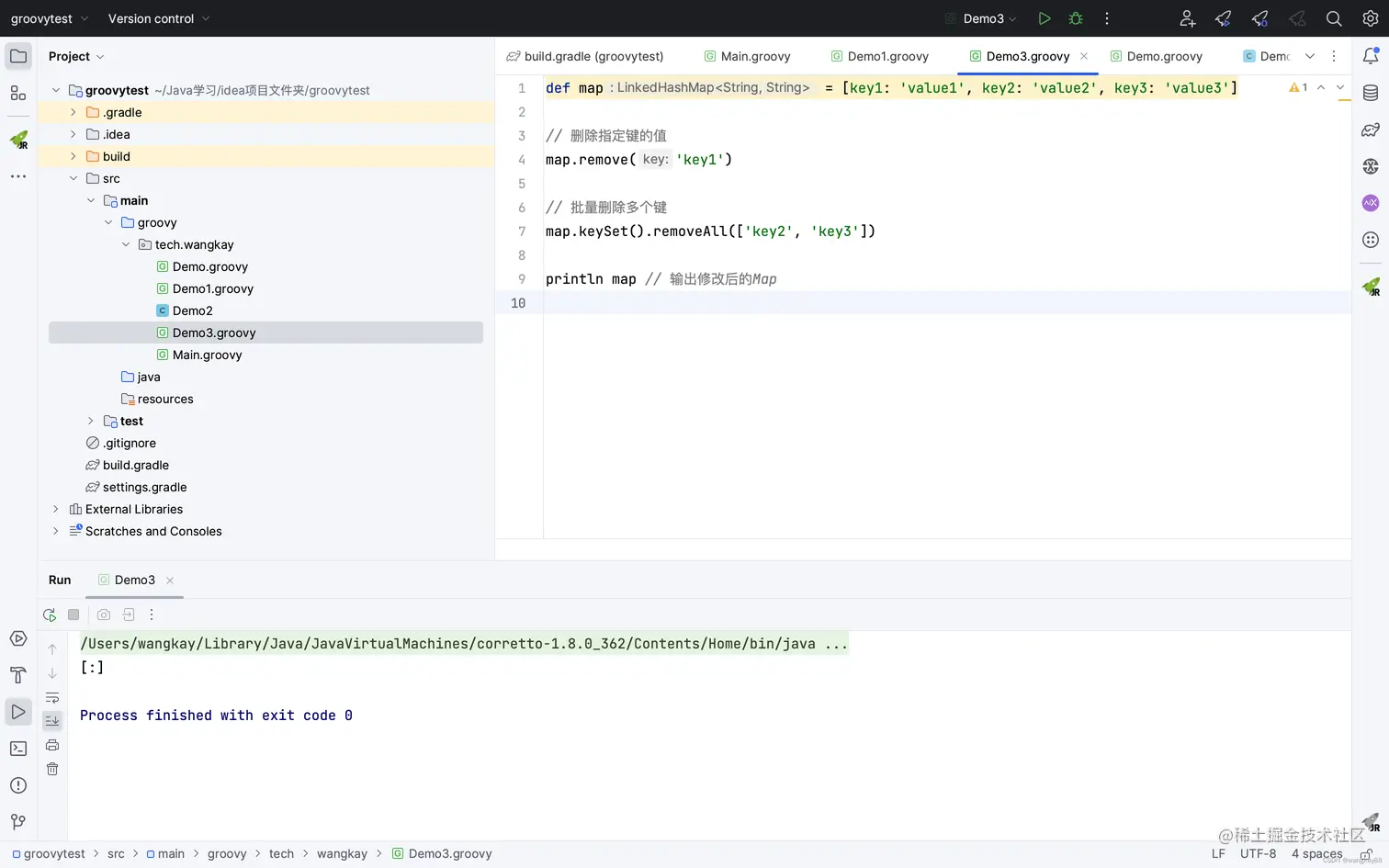
Task: Select settings.gradle file in tree
Action: [136, 487]
